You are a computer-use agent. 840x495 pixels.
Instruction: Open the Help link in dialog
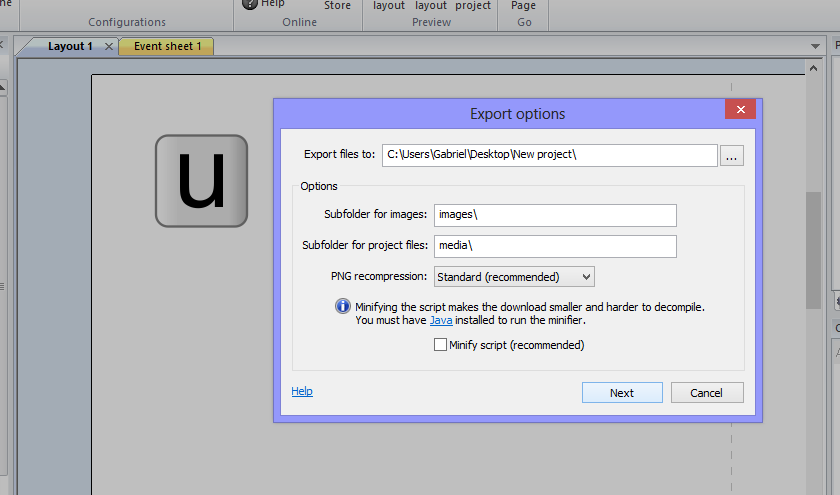[302, 391]
